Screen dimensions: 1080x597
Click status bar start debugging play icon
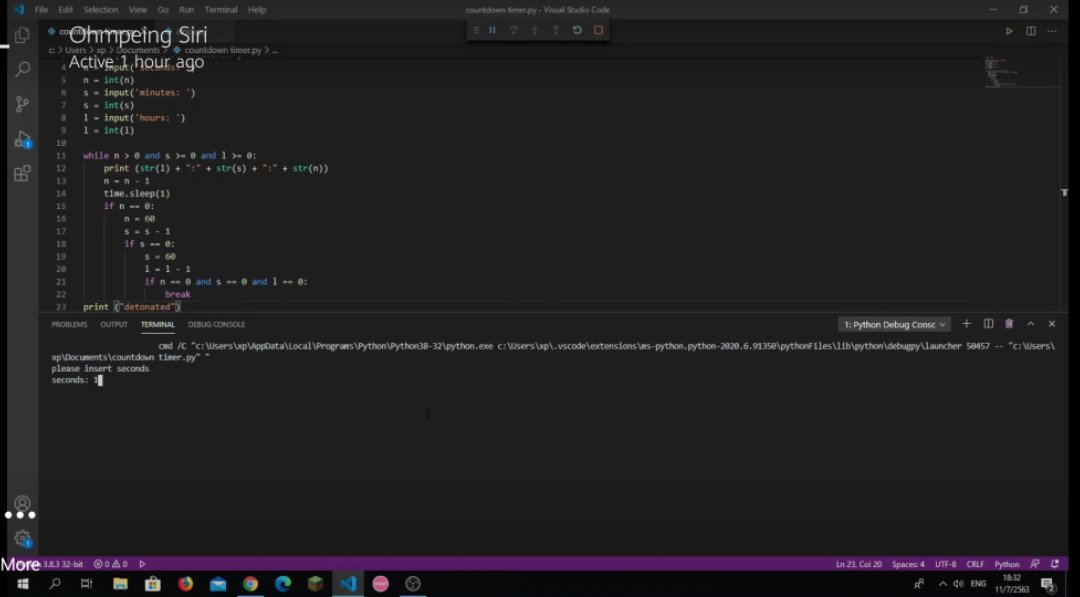coord(143,564)
